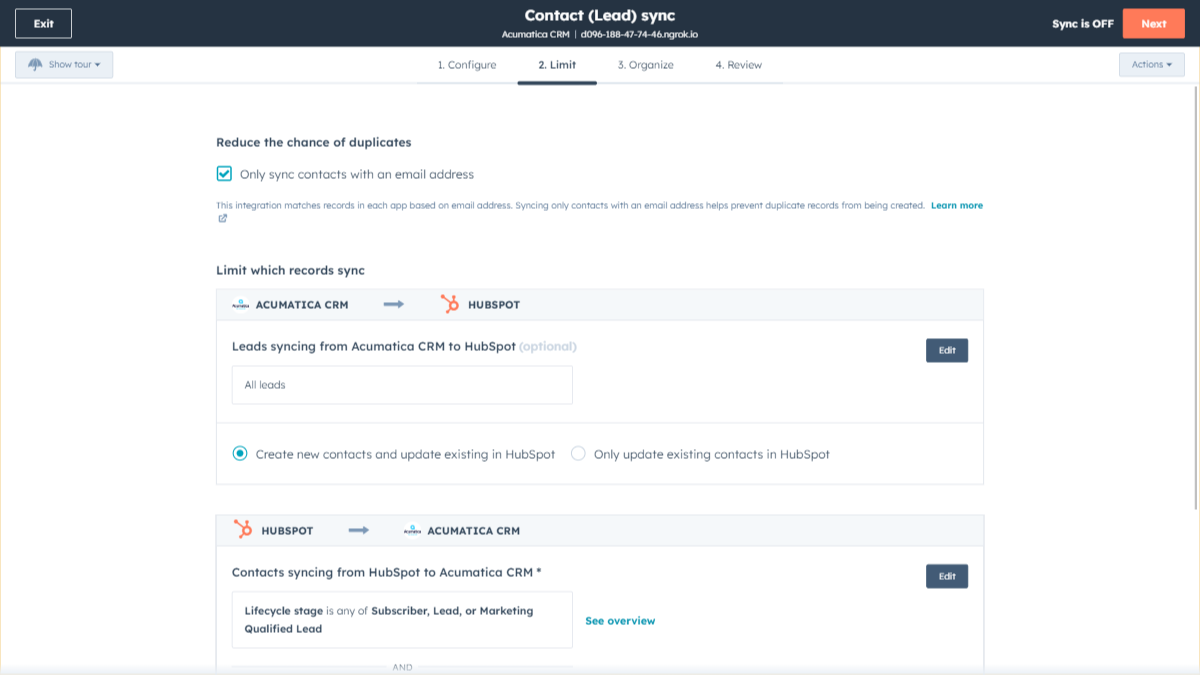Go to the 1. Configure step tab
1200x675 pixels.
(466, 65)
